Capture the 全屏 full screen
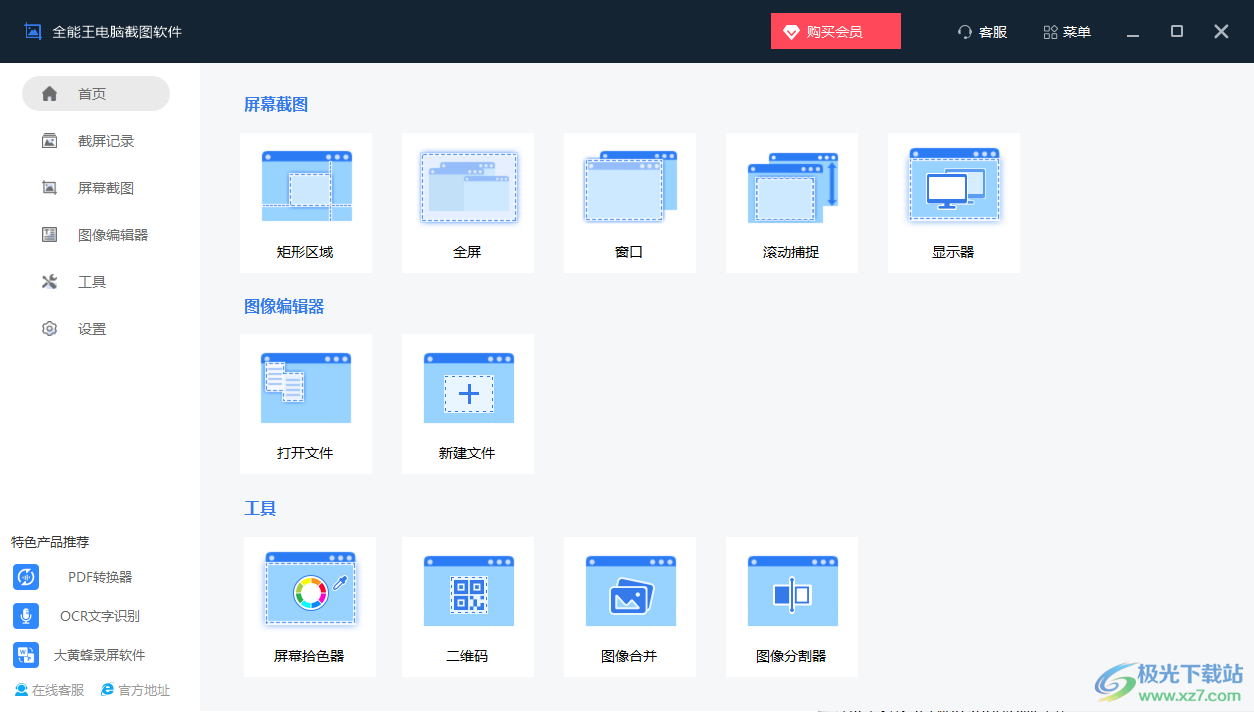Viewport: 1254px width, 712px height. (x=468, y=203)
